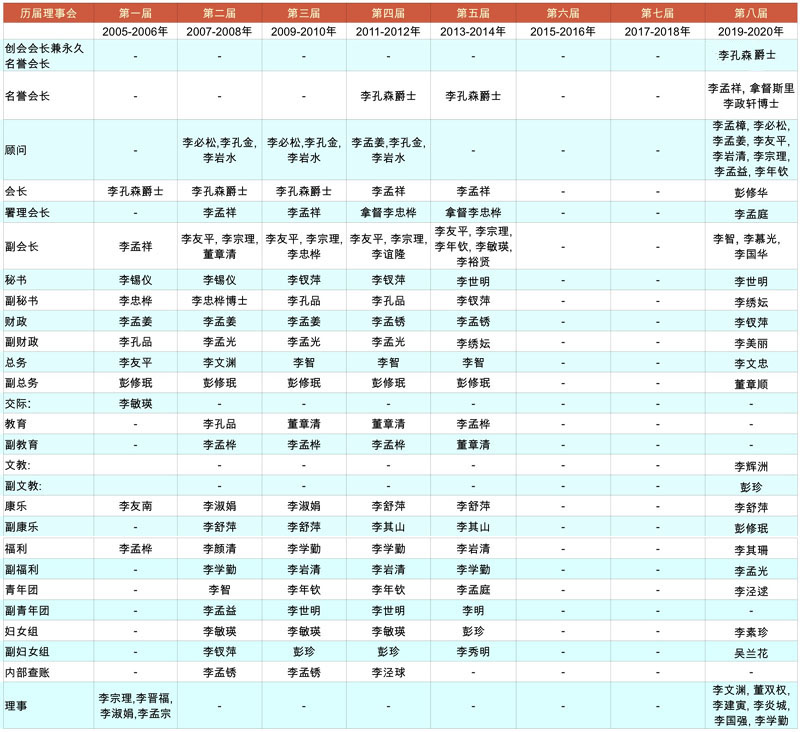Click 董章顺 in the 副总务 row
This screenshot has height=732, width=800.
coord(751,383)
